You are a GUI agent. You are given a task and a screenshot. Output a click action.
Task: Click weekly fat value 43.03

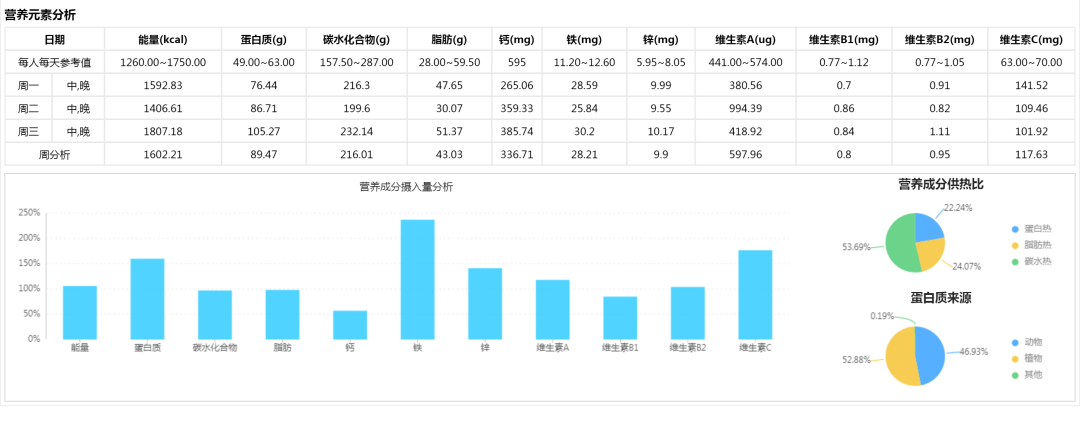[450, 154]
